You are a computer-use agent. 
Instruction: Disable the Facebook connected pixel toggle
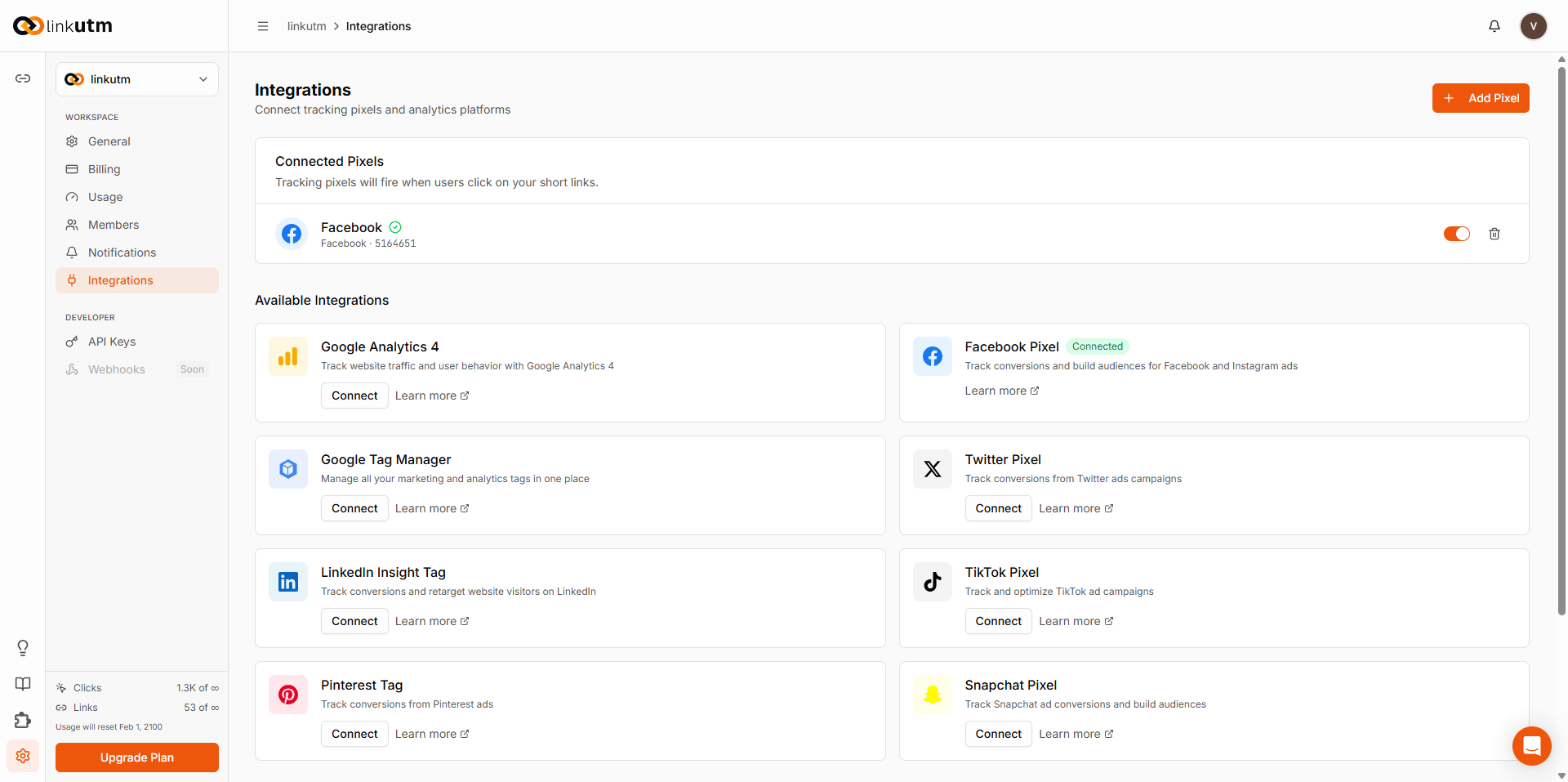tap(1457, 234)
